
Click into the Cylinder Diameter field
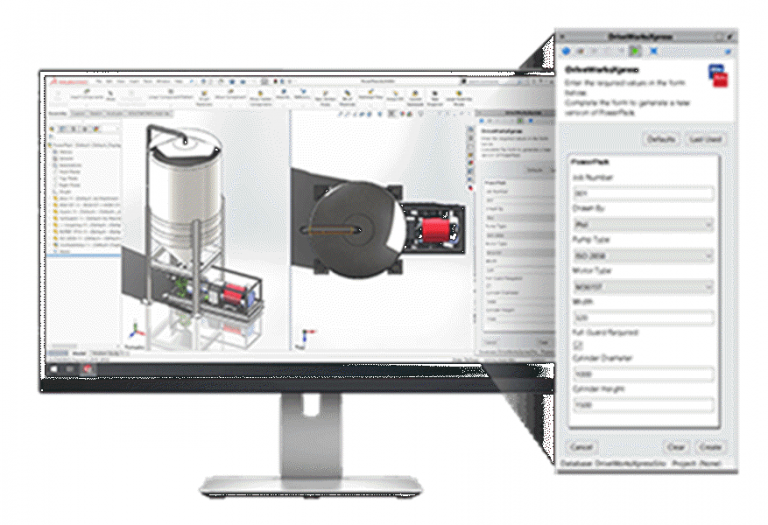(643, 374)
